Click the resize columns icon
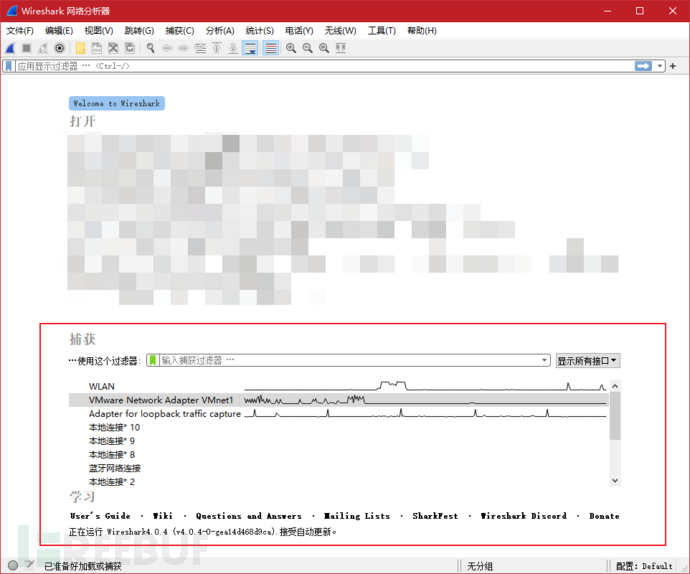Viewport: 690px width, 574px height. tap(341, 48)
